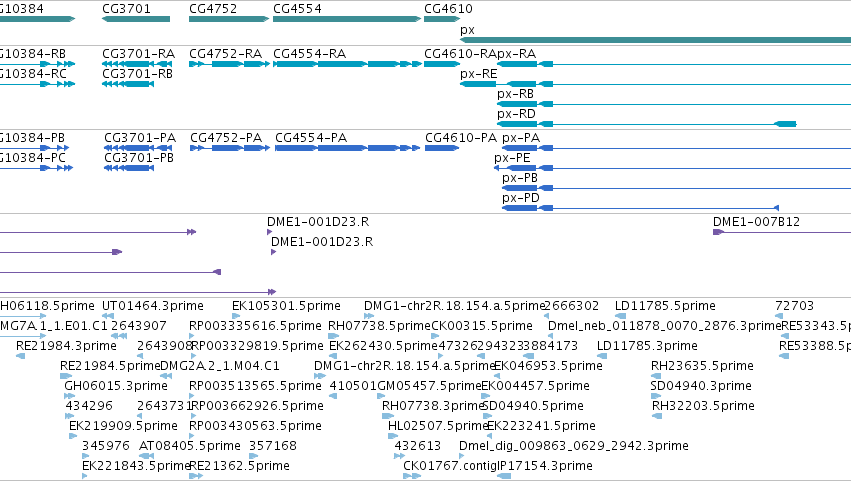Click the px-PB protein label

click(520, 178)
